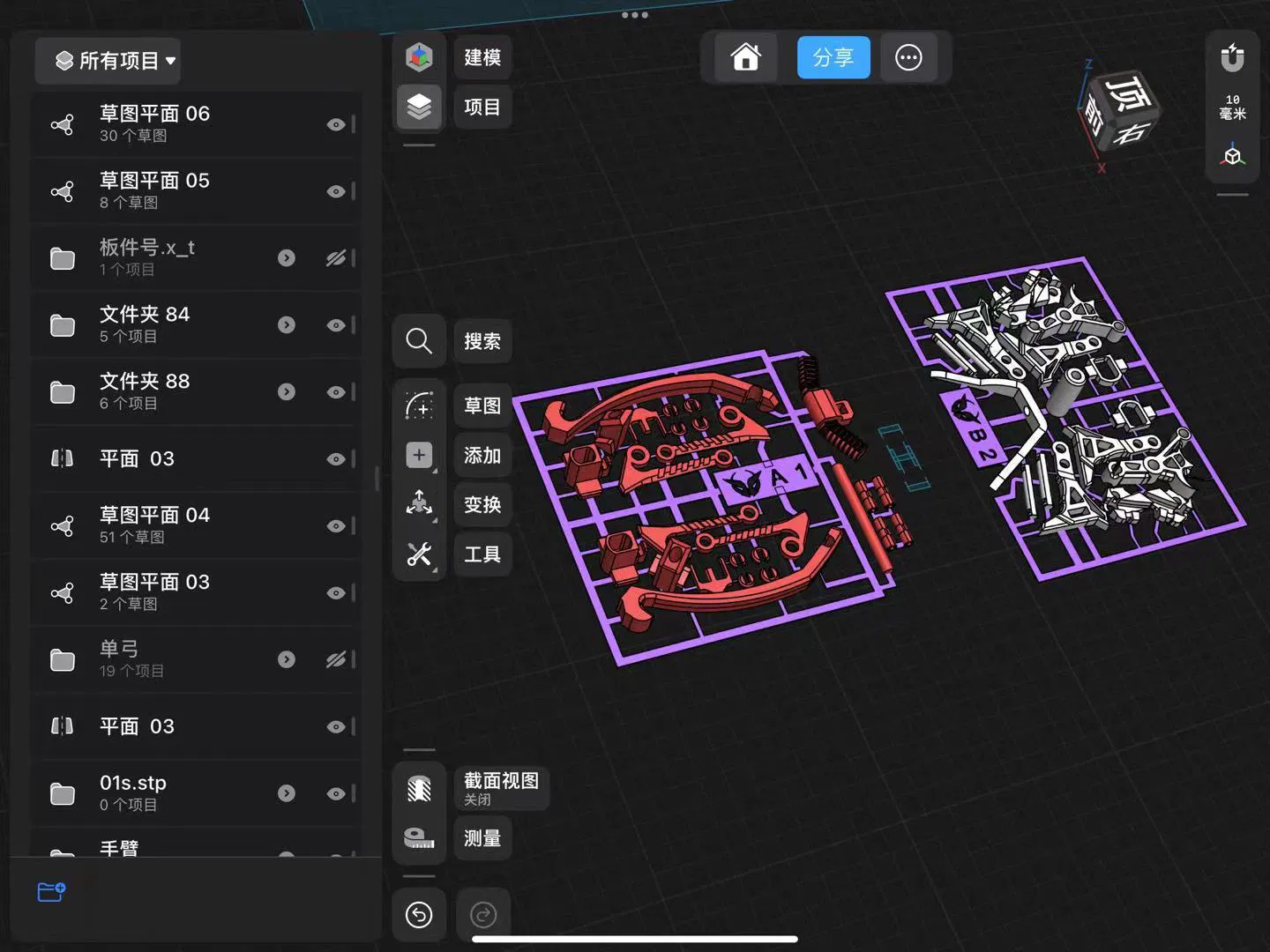The width and height of the screenshot is (1270, 952).
Task: Open the 项目 layers stack icon
Action: [x=419, y=107]
